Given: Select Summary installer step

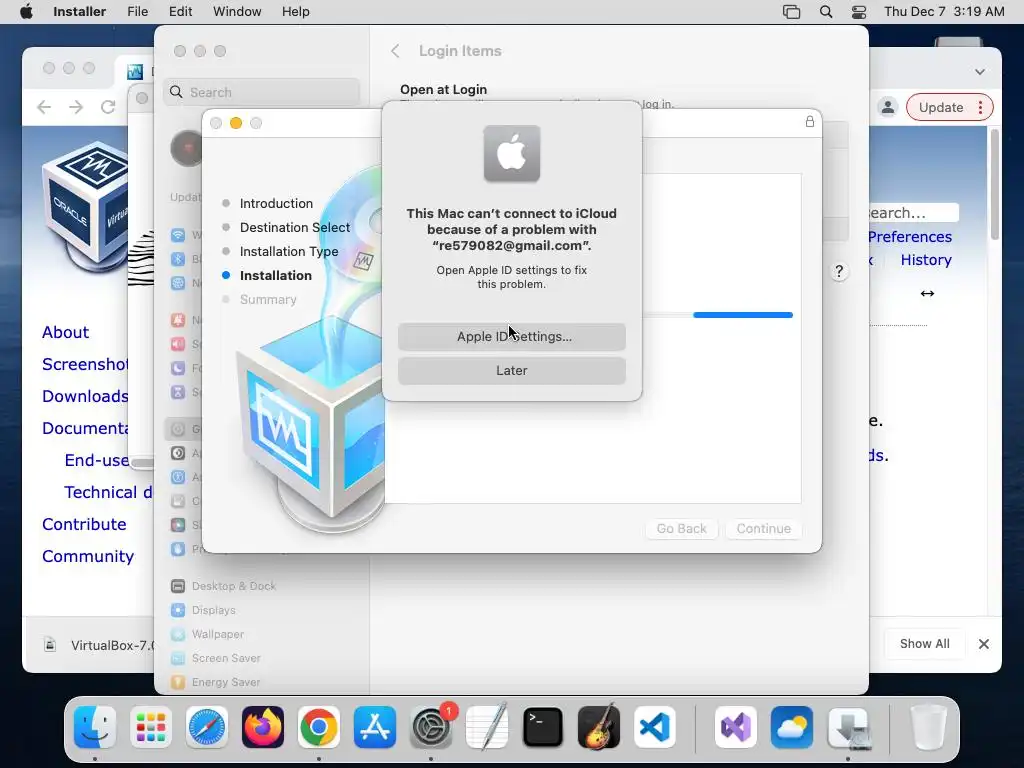Looking at the screenshot, I should pos(268,300).
